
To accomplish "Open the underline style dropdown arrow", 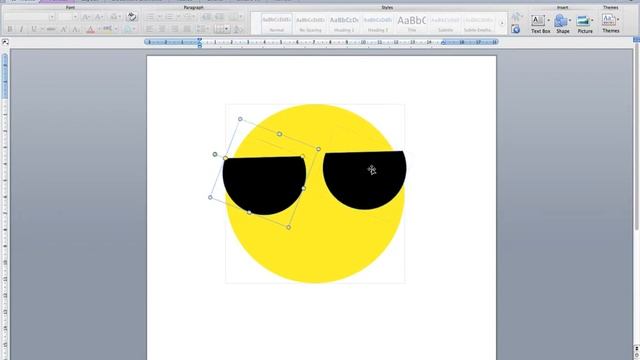I will click(x=41, y=29).
